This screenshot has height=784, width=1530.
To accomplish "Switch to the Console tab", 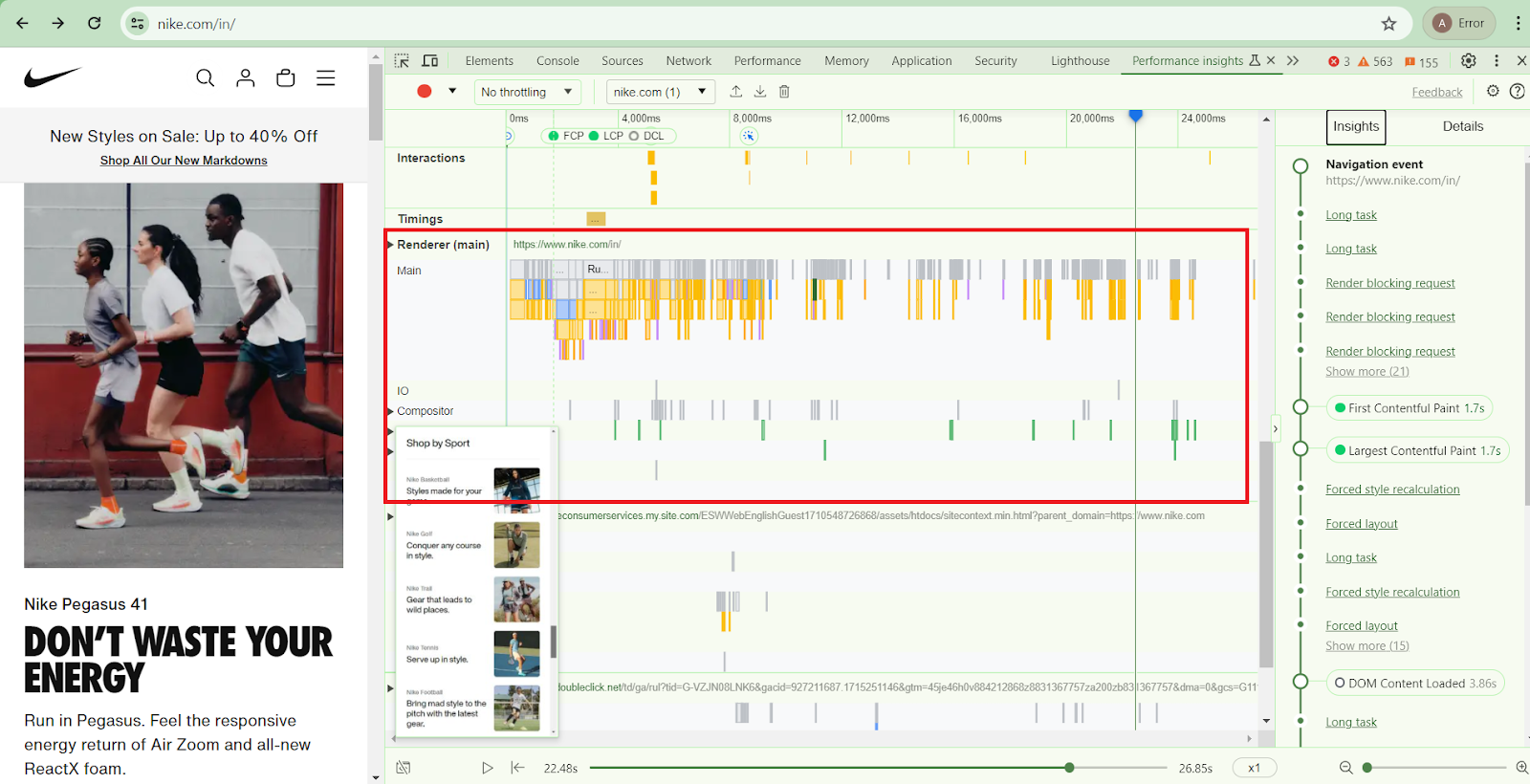I will [x=557, y=60].
